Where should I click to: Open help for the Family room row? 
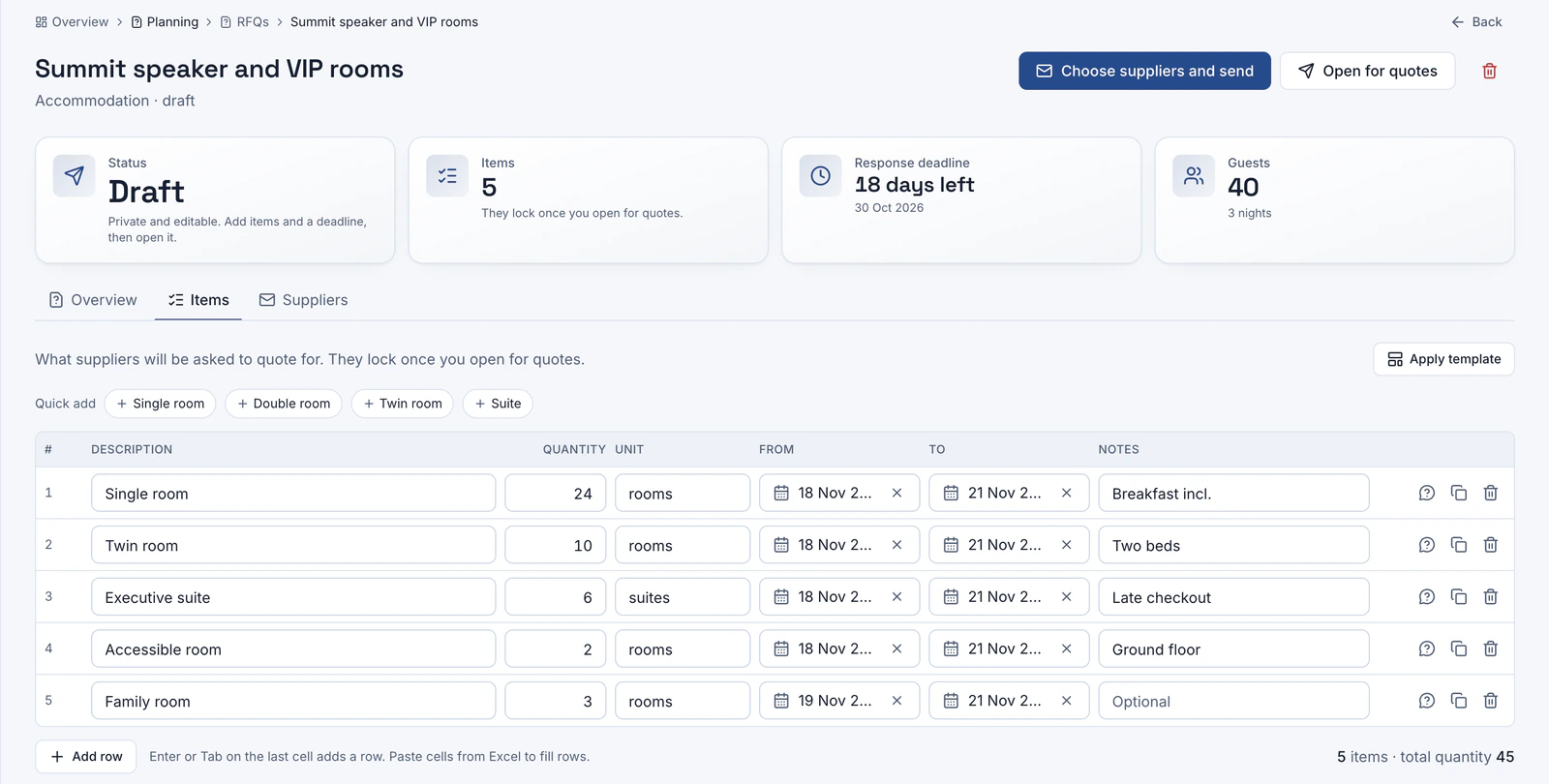pos(1426,701)
